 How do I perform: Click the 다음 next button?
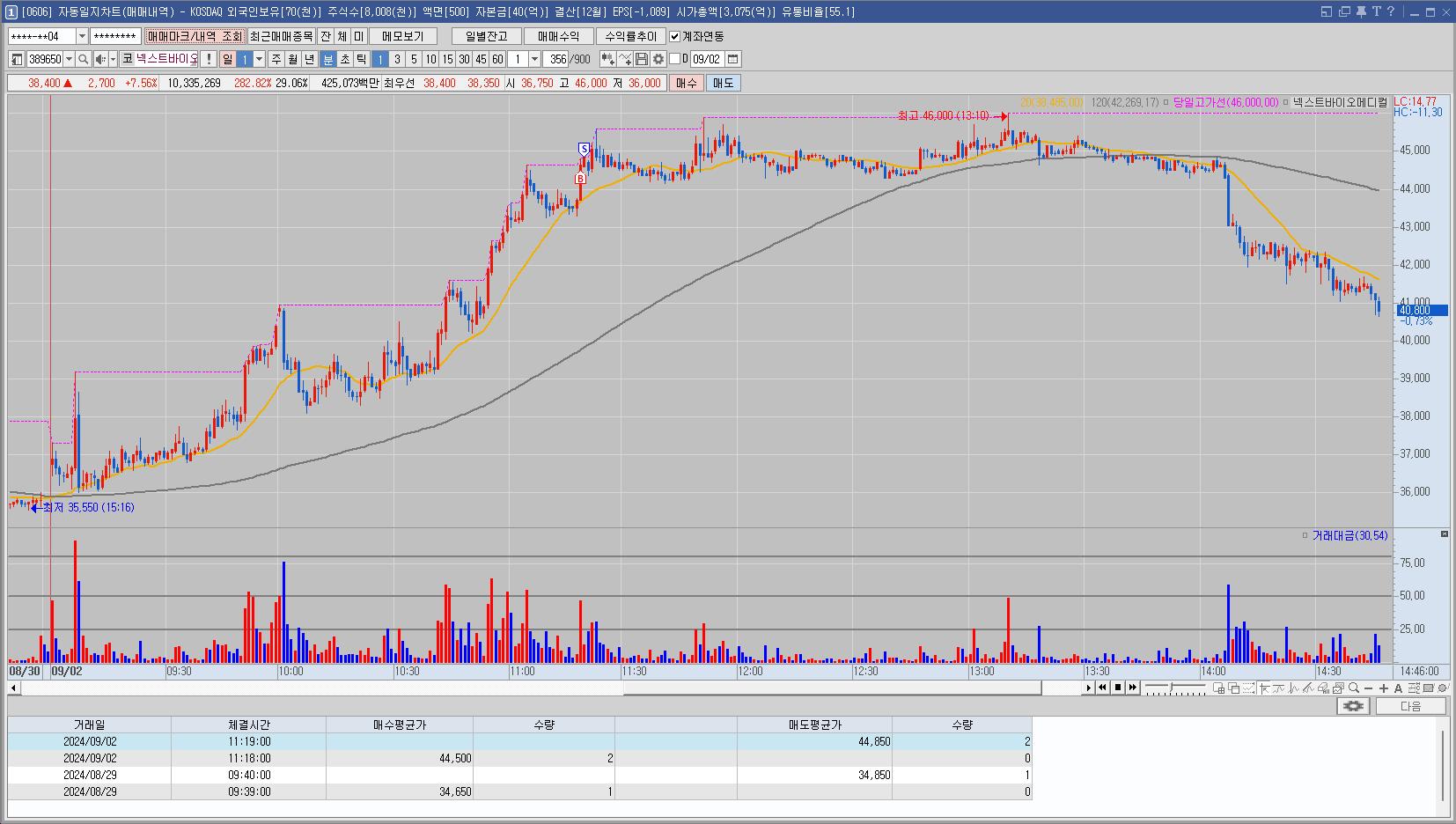click(x=1411, y=706)
